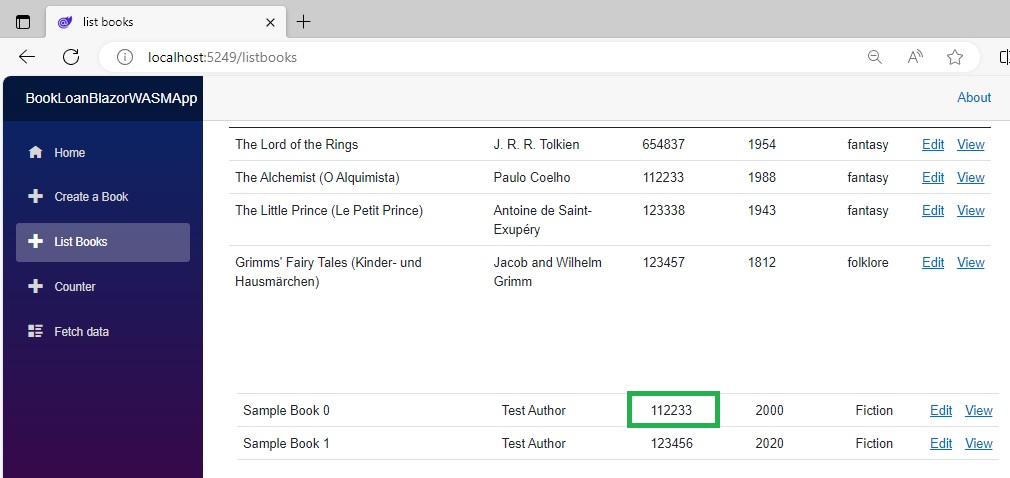Click ISBN value 123457
This screenshot has height=478, width=1010.
663,262
